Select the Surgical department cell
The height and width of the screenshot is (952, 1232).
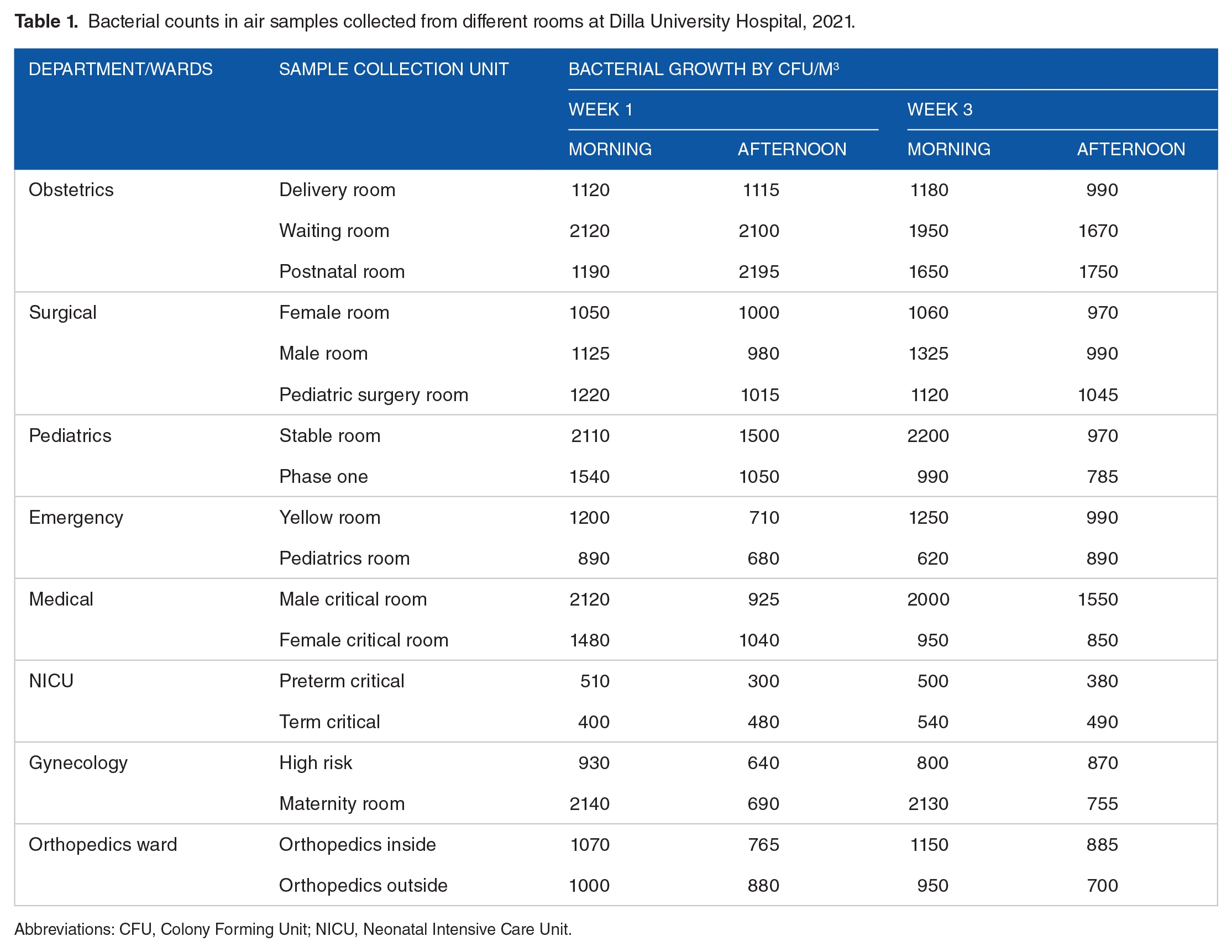(62, 312)
